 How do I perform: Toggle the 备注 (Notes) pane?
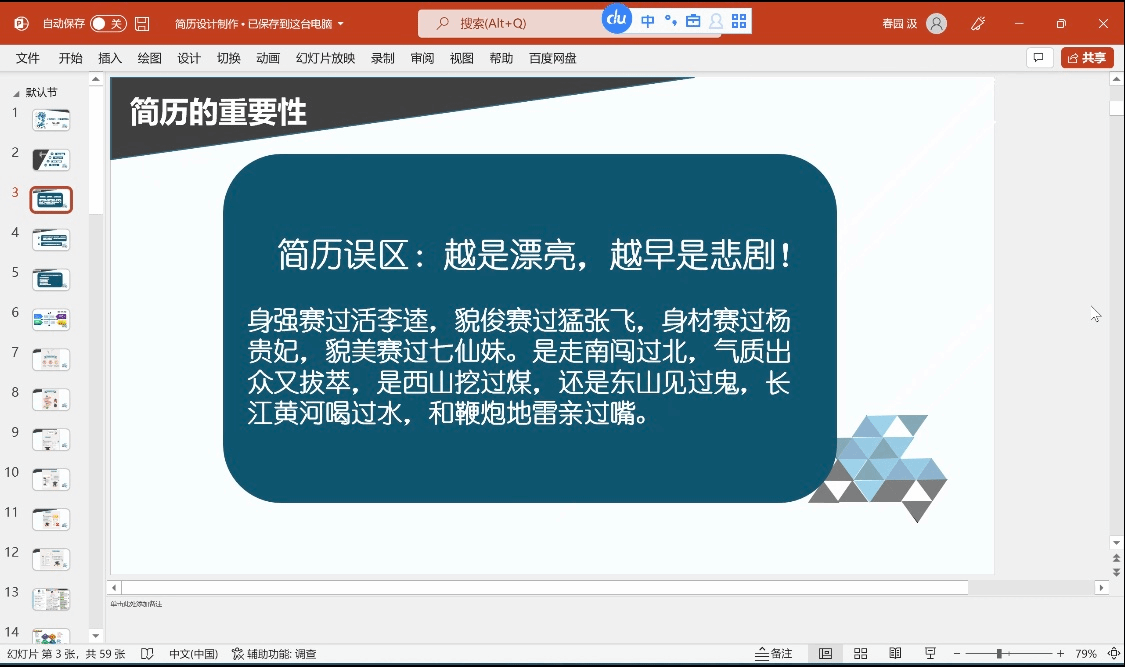[x=774, y=654]
